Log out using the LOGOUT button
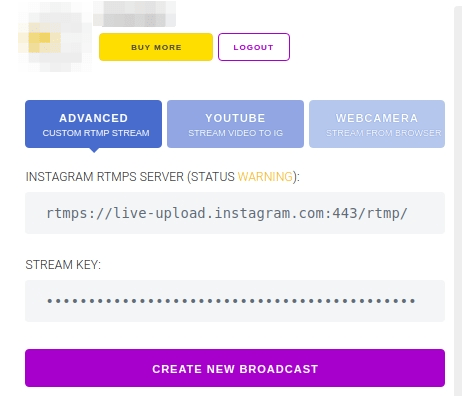462x396 pixels. tap(254, 47)
